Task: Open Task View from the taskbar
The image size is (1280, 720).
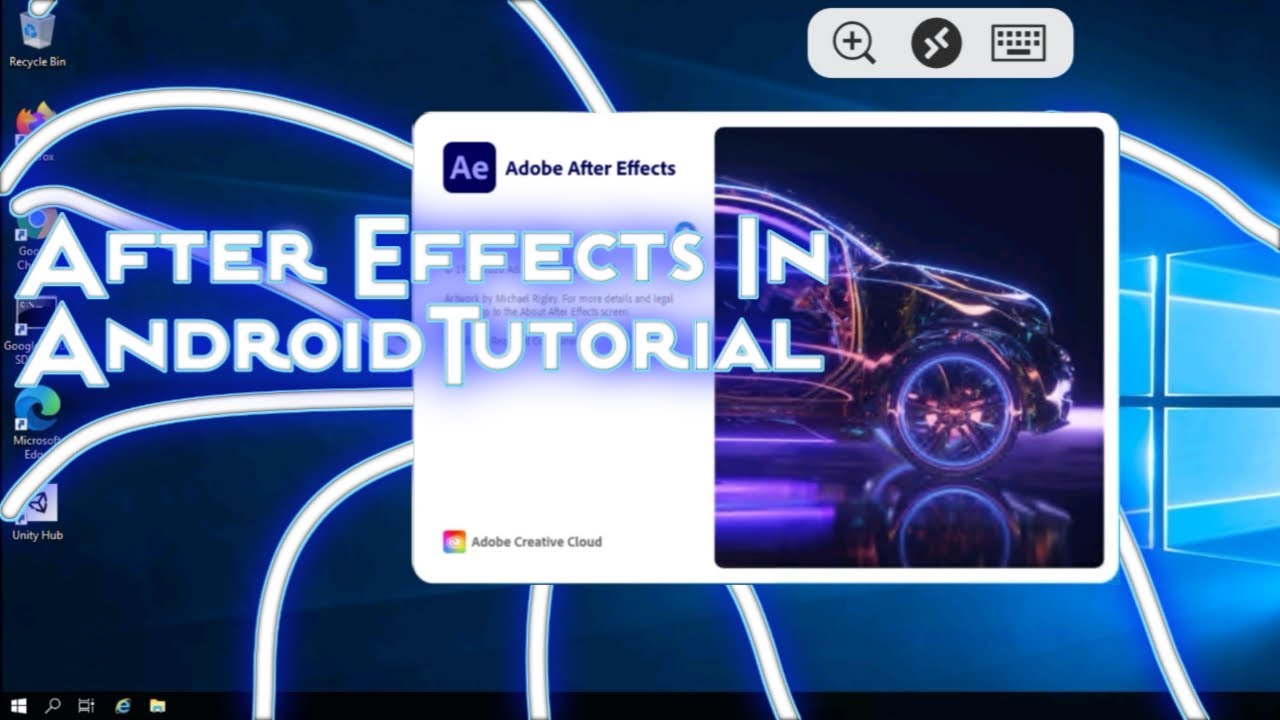Action: click(x=87, y=706)
